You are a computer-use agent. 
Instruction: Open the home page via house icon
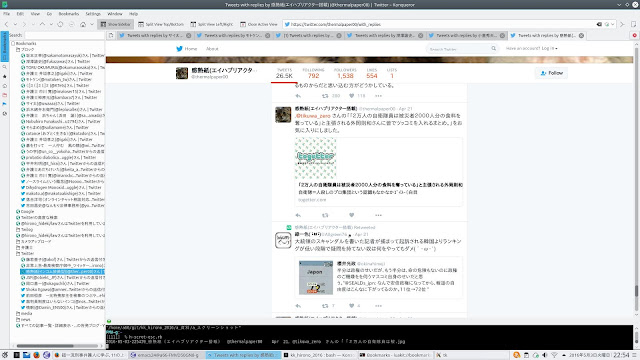(83, 24)
